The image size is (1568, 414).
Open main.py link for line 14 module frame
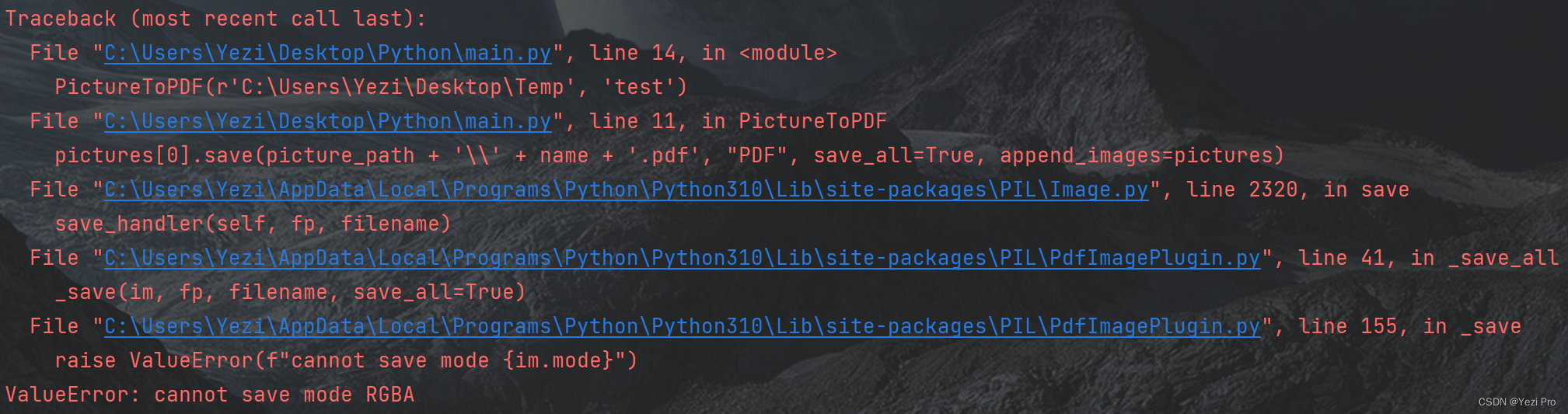[327, 53]
